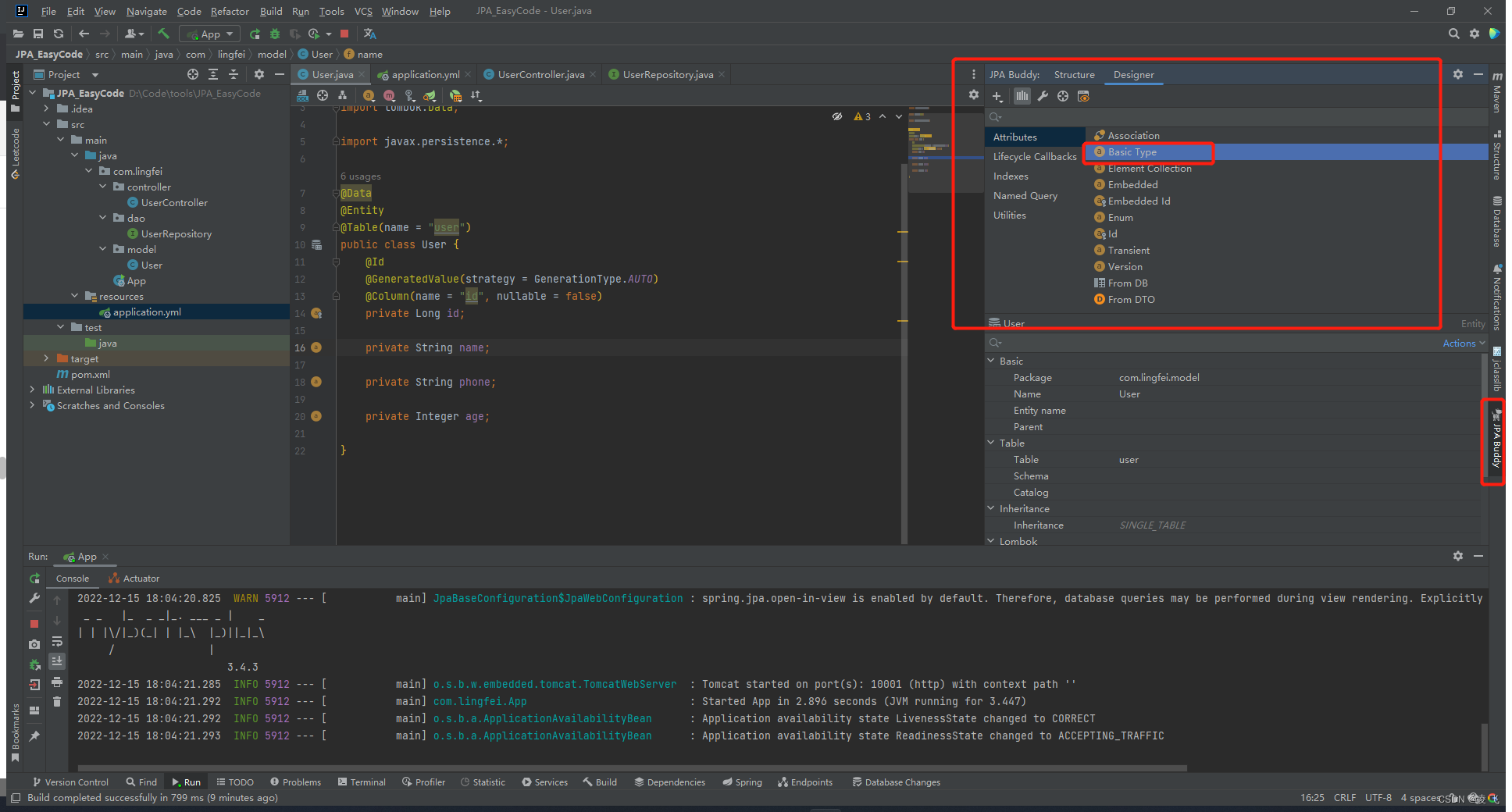This screenshot has width=1512, height=812.
Task: Click the plus add icon in JPA Buddy toolbar
Action: [997, 96]
